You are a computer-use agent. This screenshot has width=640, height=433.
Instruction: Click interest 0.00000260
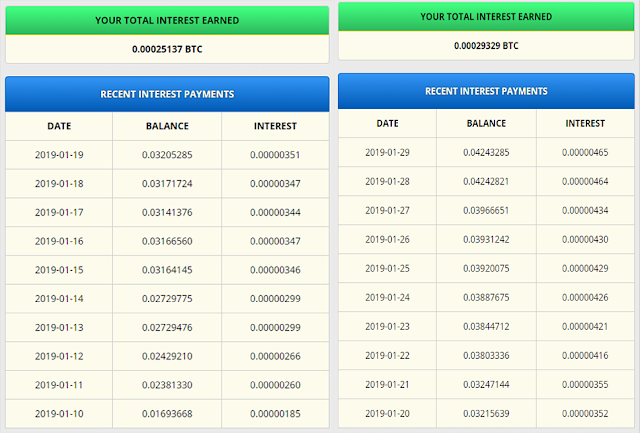point(275,385)
